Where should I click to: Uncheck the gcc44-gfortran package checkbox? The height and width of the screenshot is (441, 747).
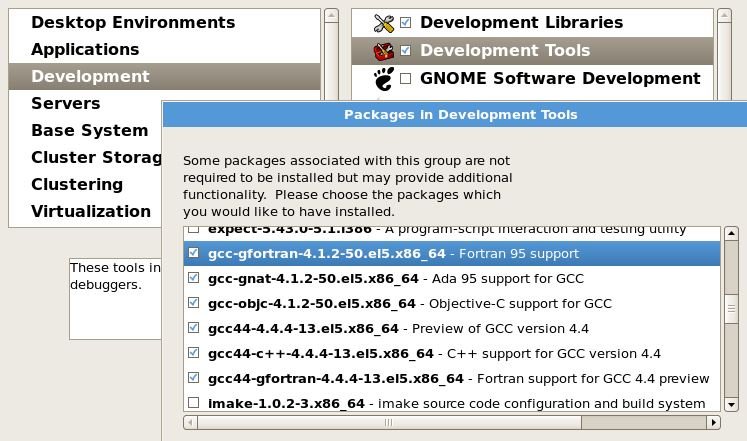(193, 378)
